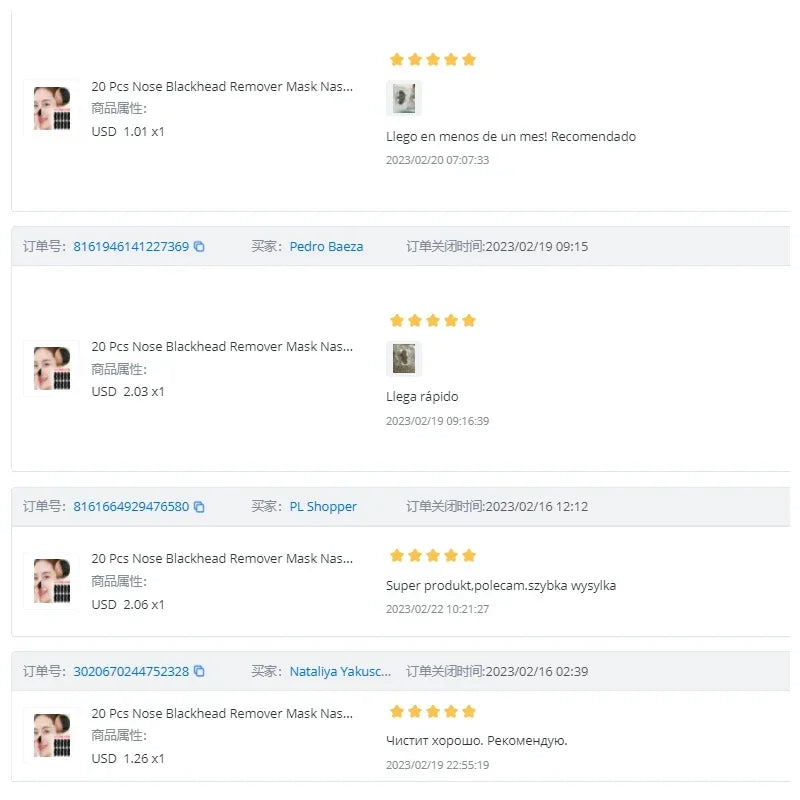Open buyer Pedro Baeza profile
Screen dimensions: 800x800
click(326, 247)
